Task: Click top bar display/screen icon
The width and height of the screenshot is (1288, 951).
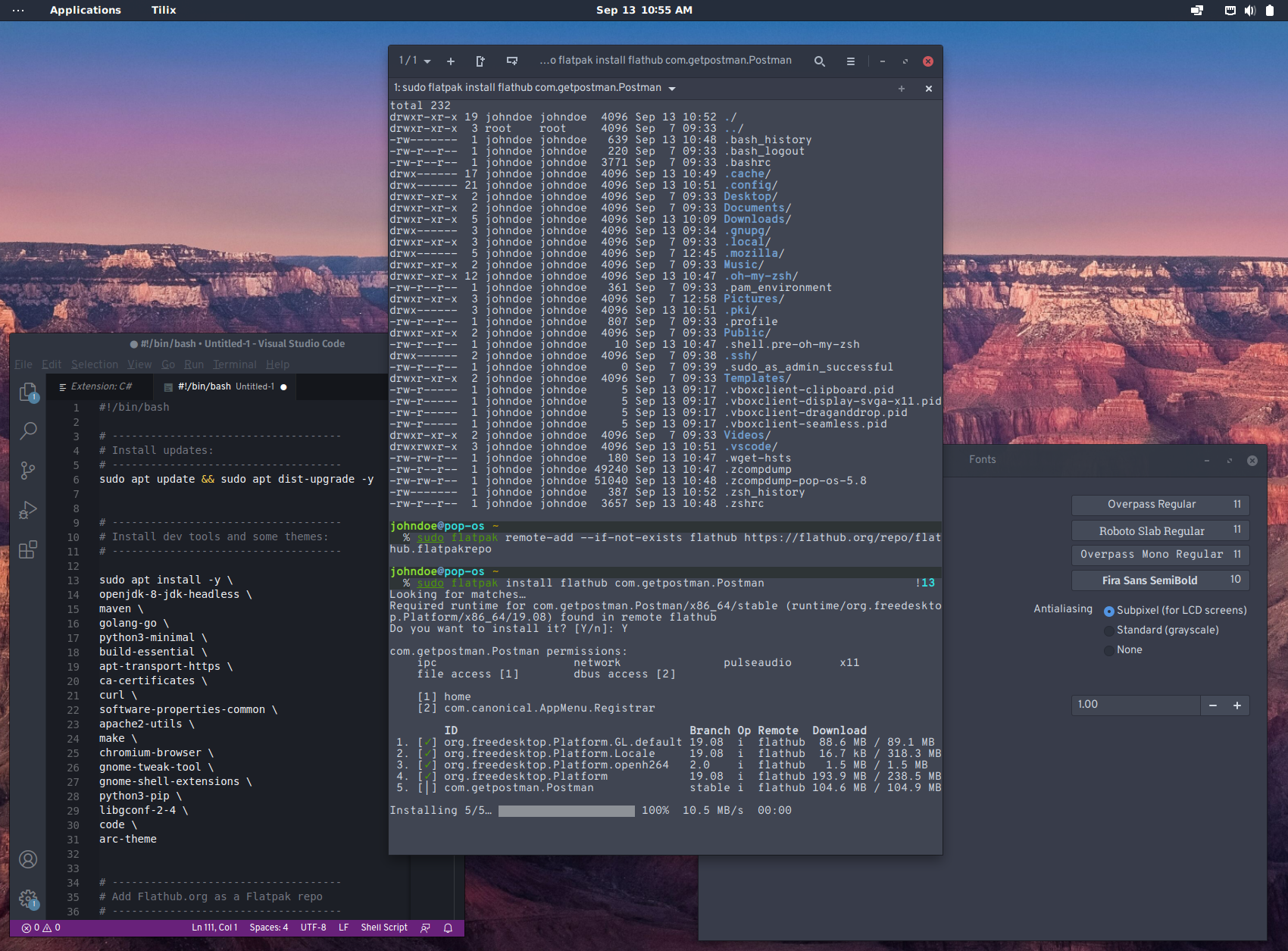Action: [x=1197, y=11]
